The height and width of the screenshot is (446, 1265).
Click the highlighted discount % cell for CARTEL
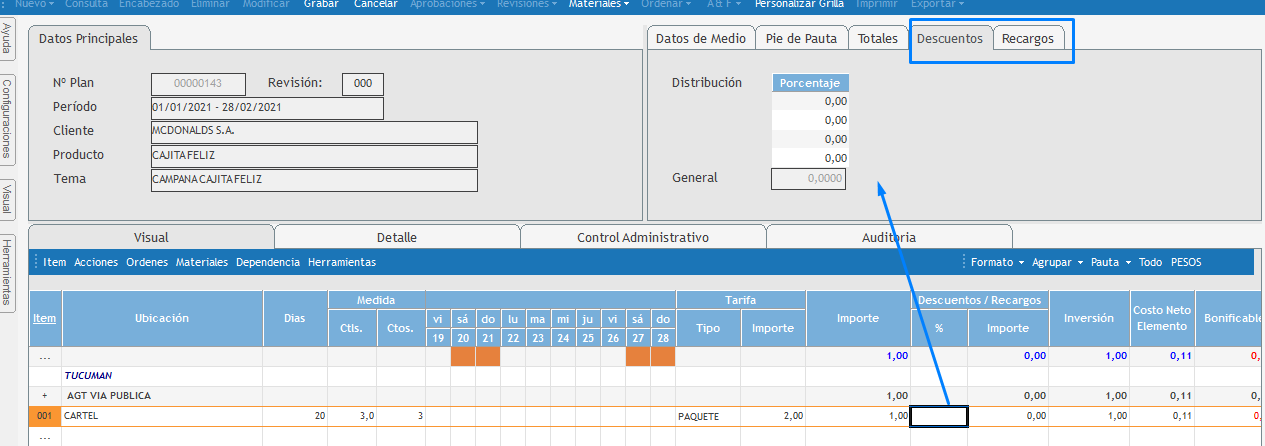938,416
